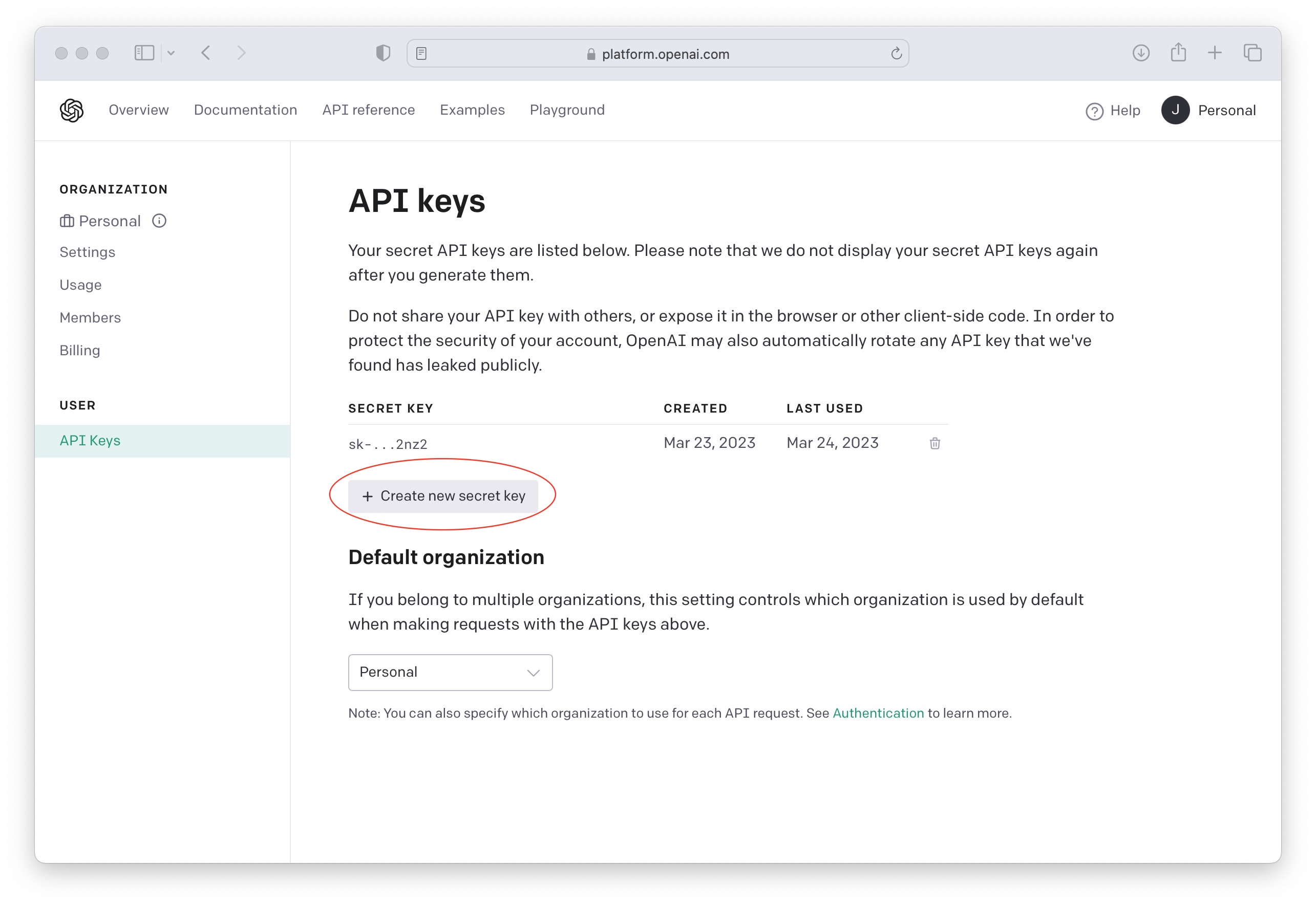
Task: Expand the sidebar options chevron next to sidebar toggle
Action: point(172,52)
